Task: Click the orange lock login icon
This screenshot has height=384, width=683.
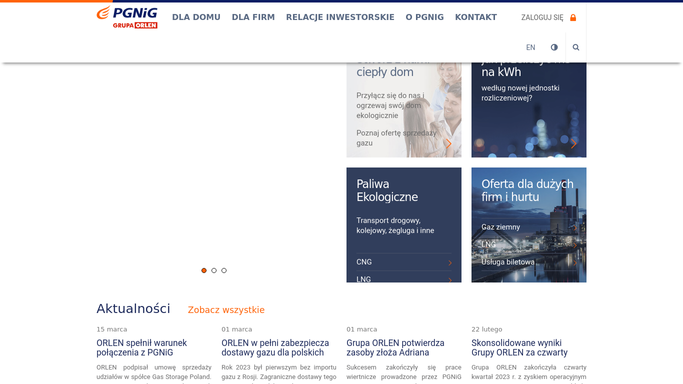Action: (573, 17)
